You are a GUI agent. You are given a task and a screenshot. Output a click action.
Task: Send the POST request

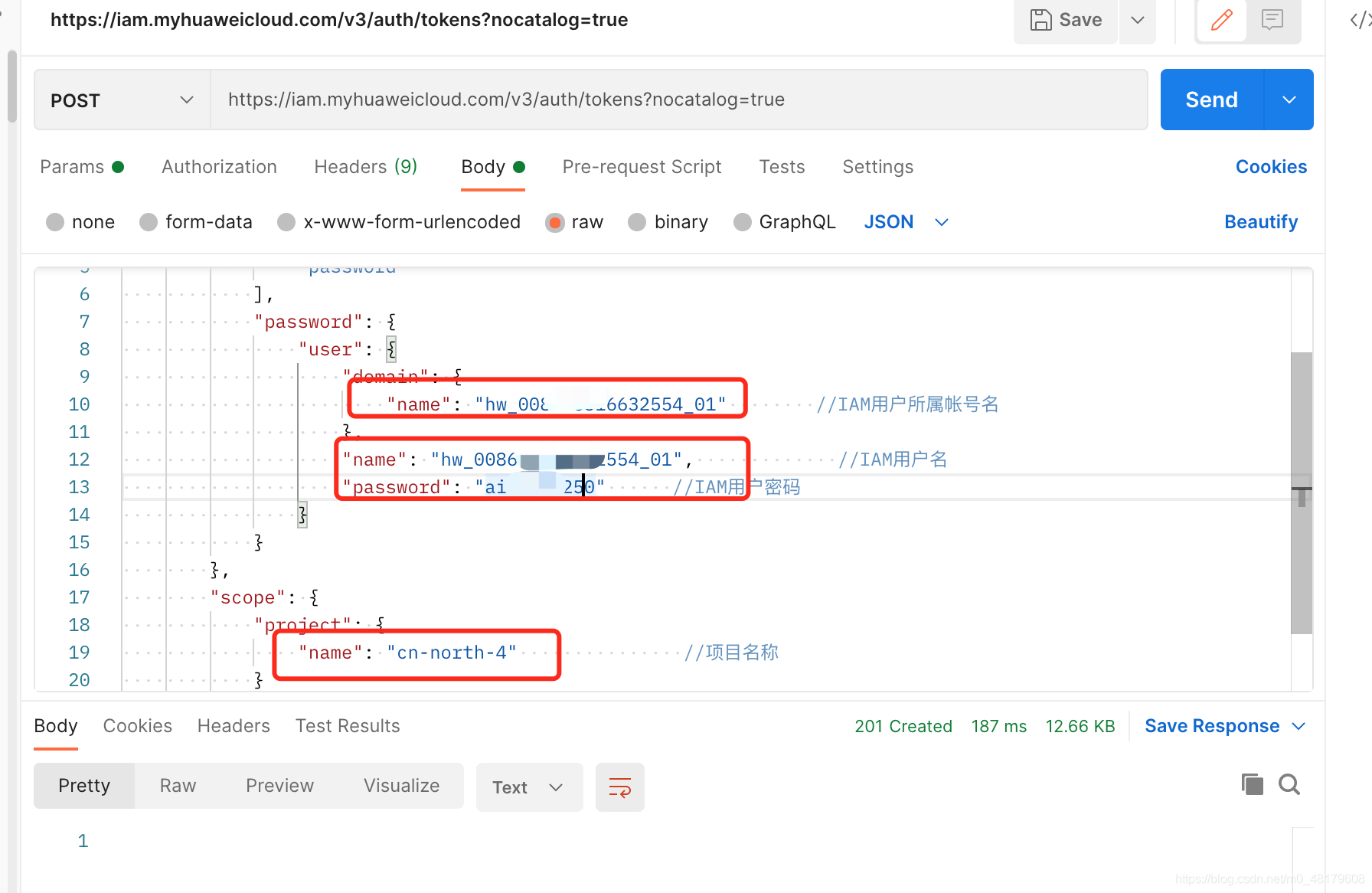[1211, 100]
